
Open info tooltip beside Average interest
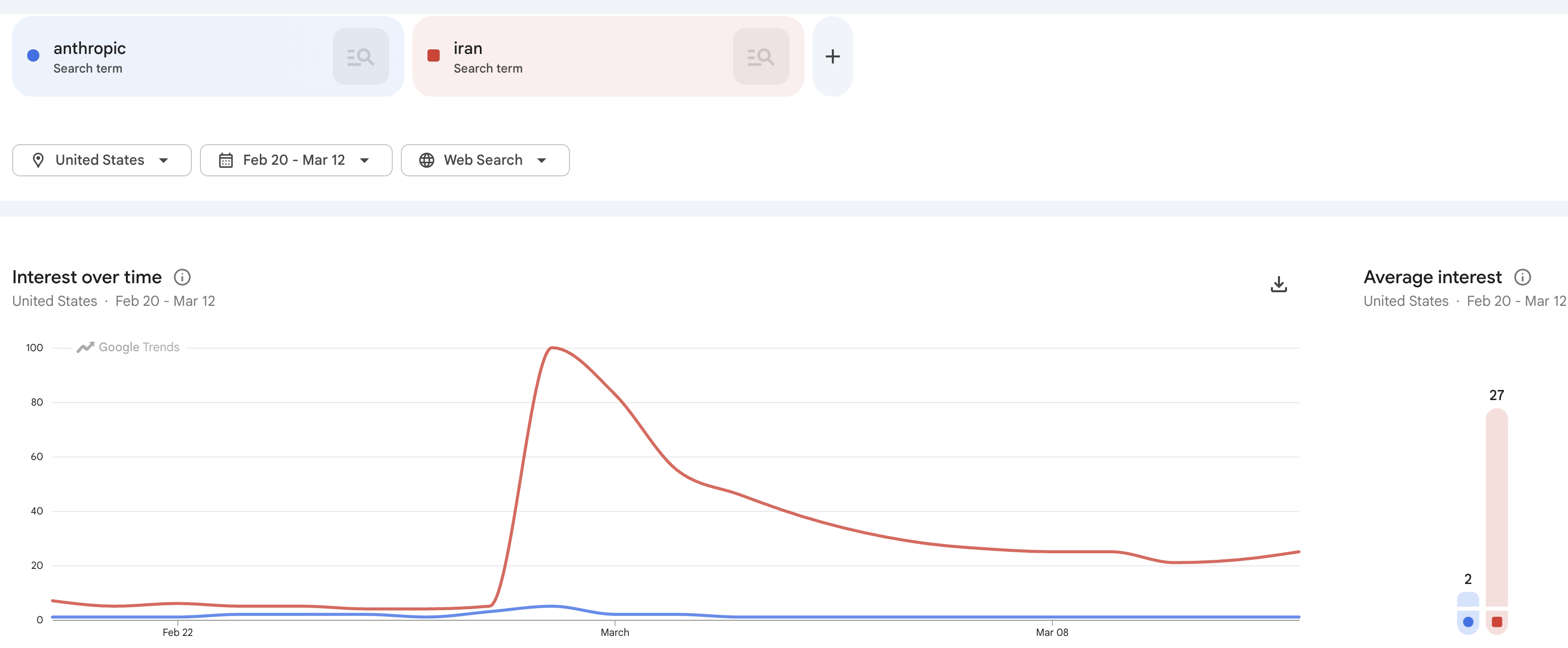1522,277
